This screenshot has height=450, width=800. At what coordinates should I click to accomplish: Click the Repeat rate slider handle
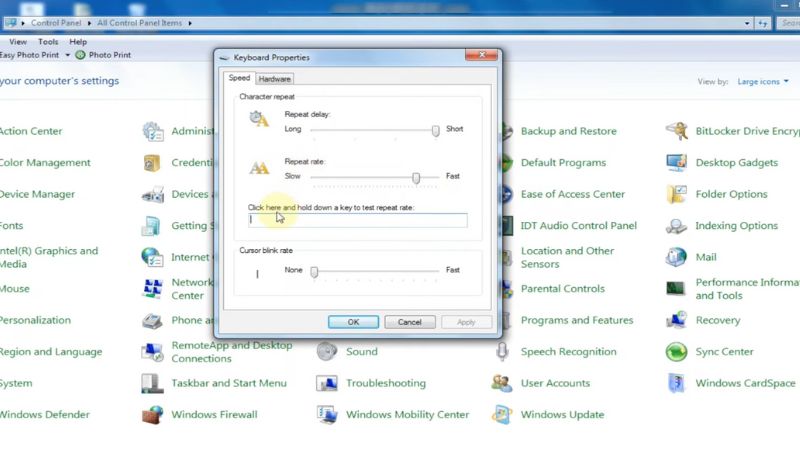pyautogui.click(x=416, y=177)
